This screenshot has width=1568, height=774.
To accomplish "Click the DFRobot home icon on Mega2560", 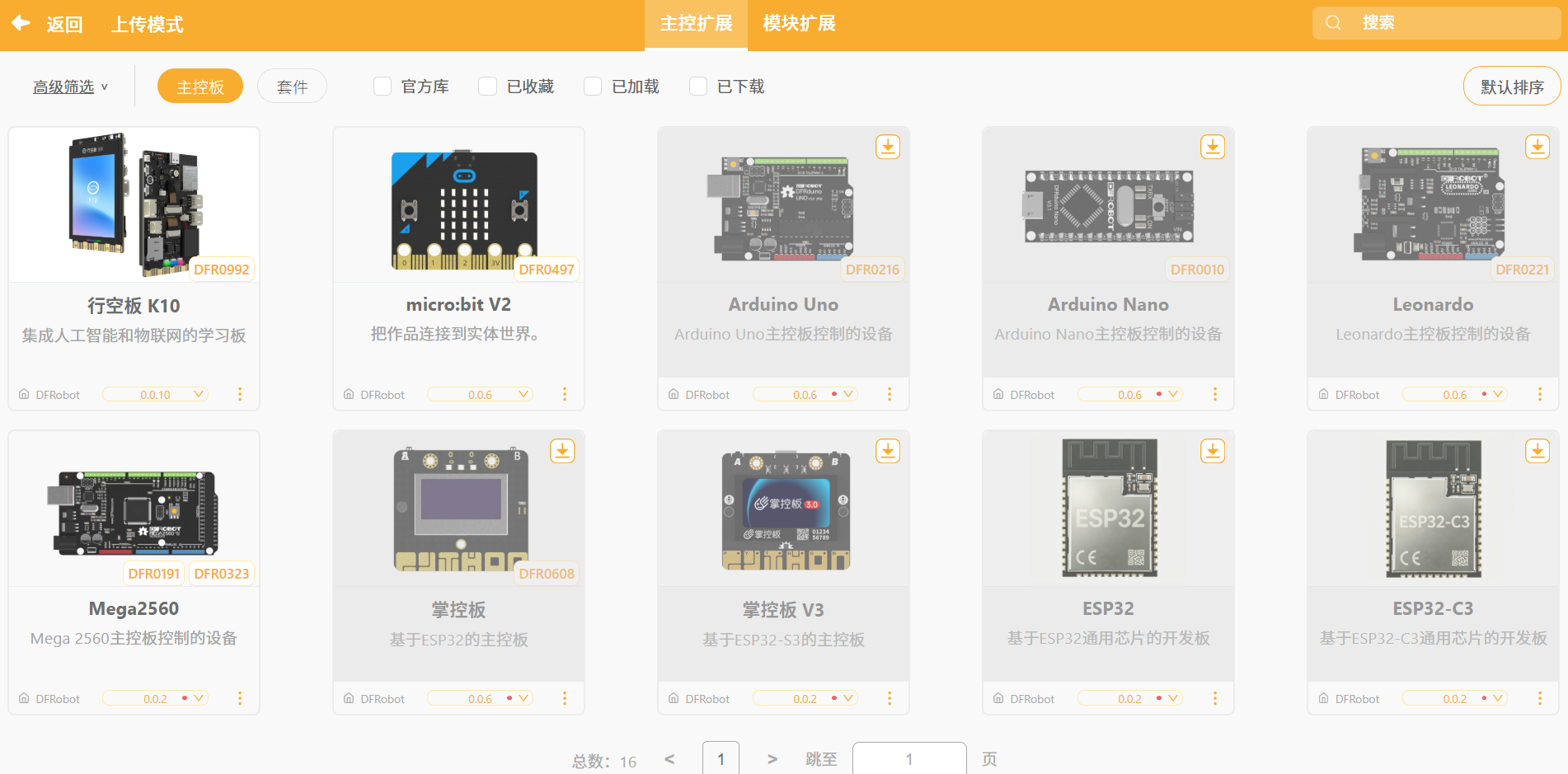I will (24, 698).
